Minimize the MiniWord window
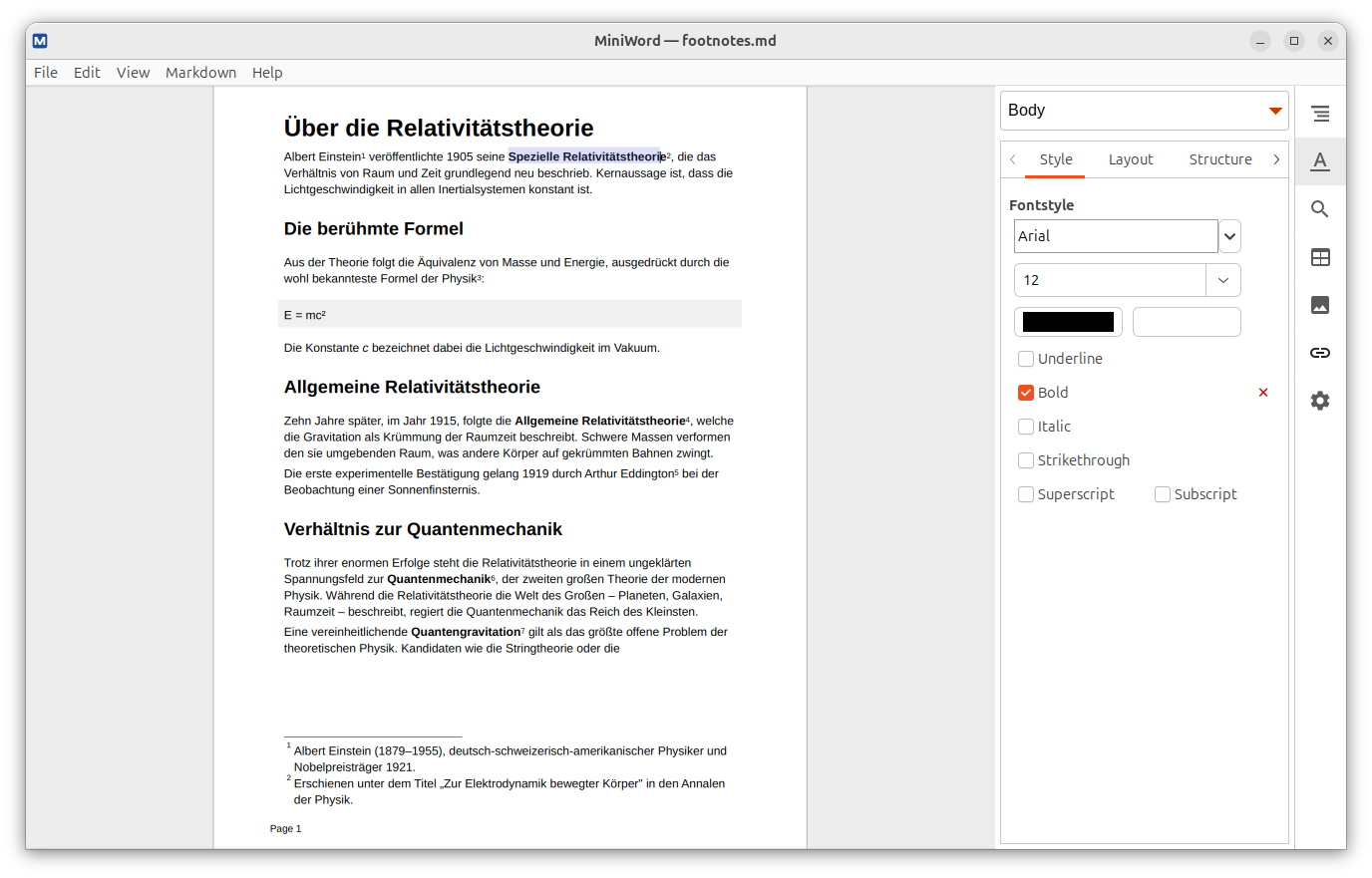Screen dimensions: 1372x878 (x=1260, y=41)
